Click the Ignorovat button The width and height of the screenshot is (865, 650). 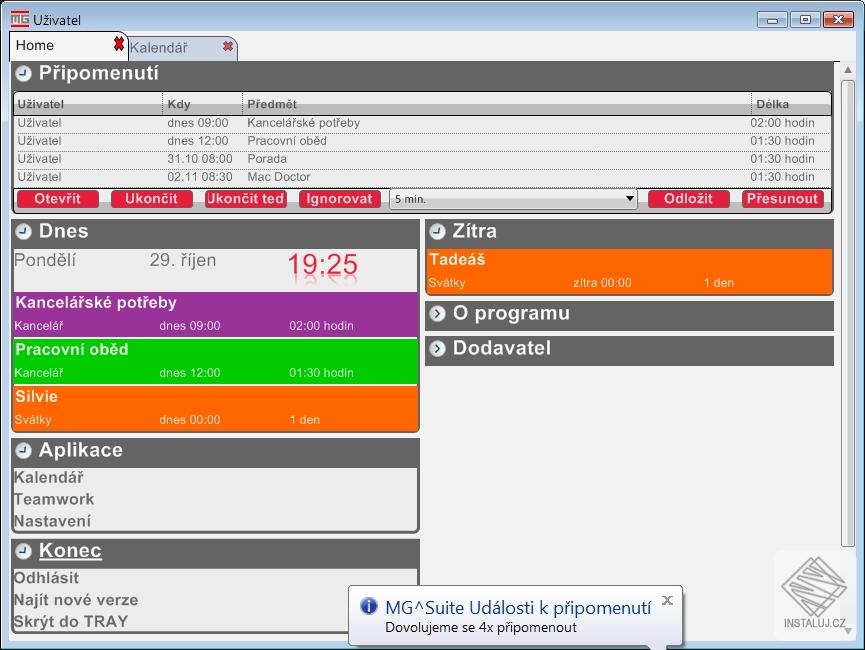(339, 199)
